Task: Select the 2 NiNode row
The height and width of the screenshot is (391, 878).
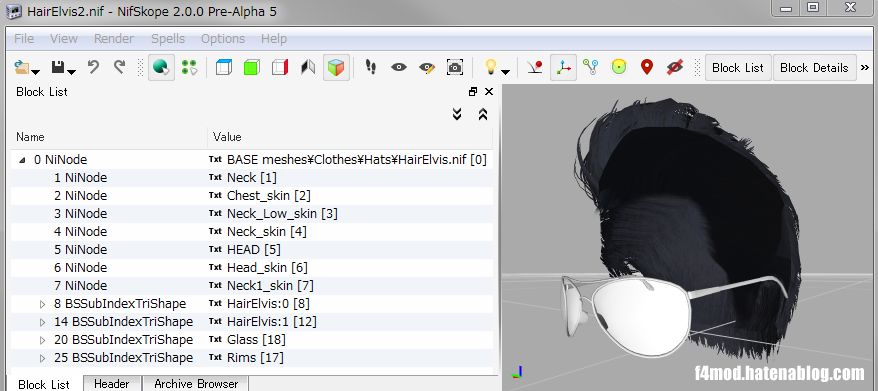Action: point(252,196)
